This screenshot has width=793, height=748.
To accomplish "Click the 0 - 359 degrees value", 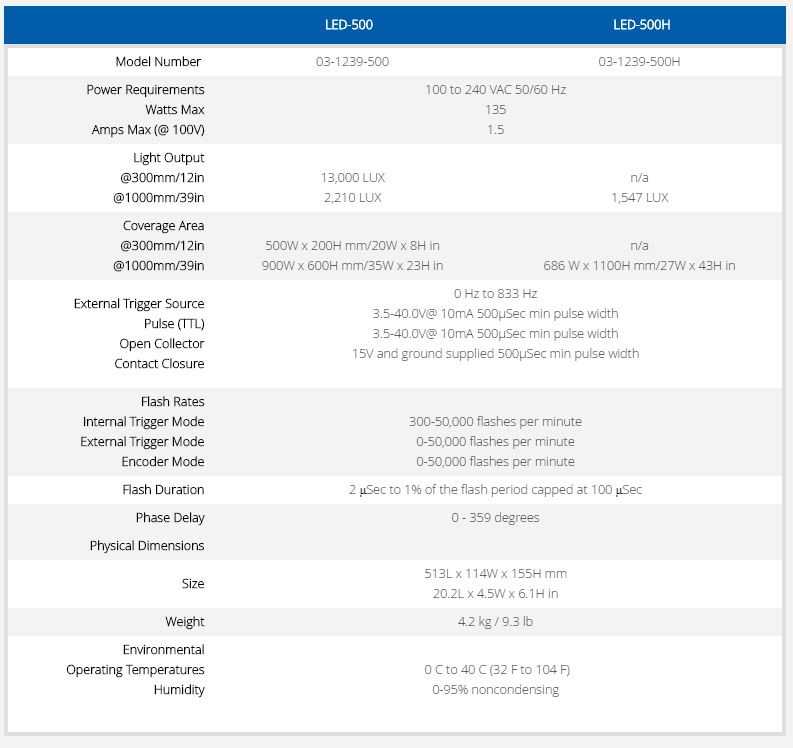I will (496, 518).
